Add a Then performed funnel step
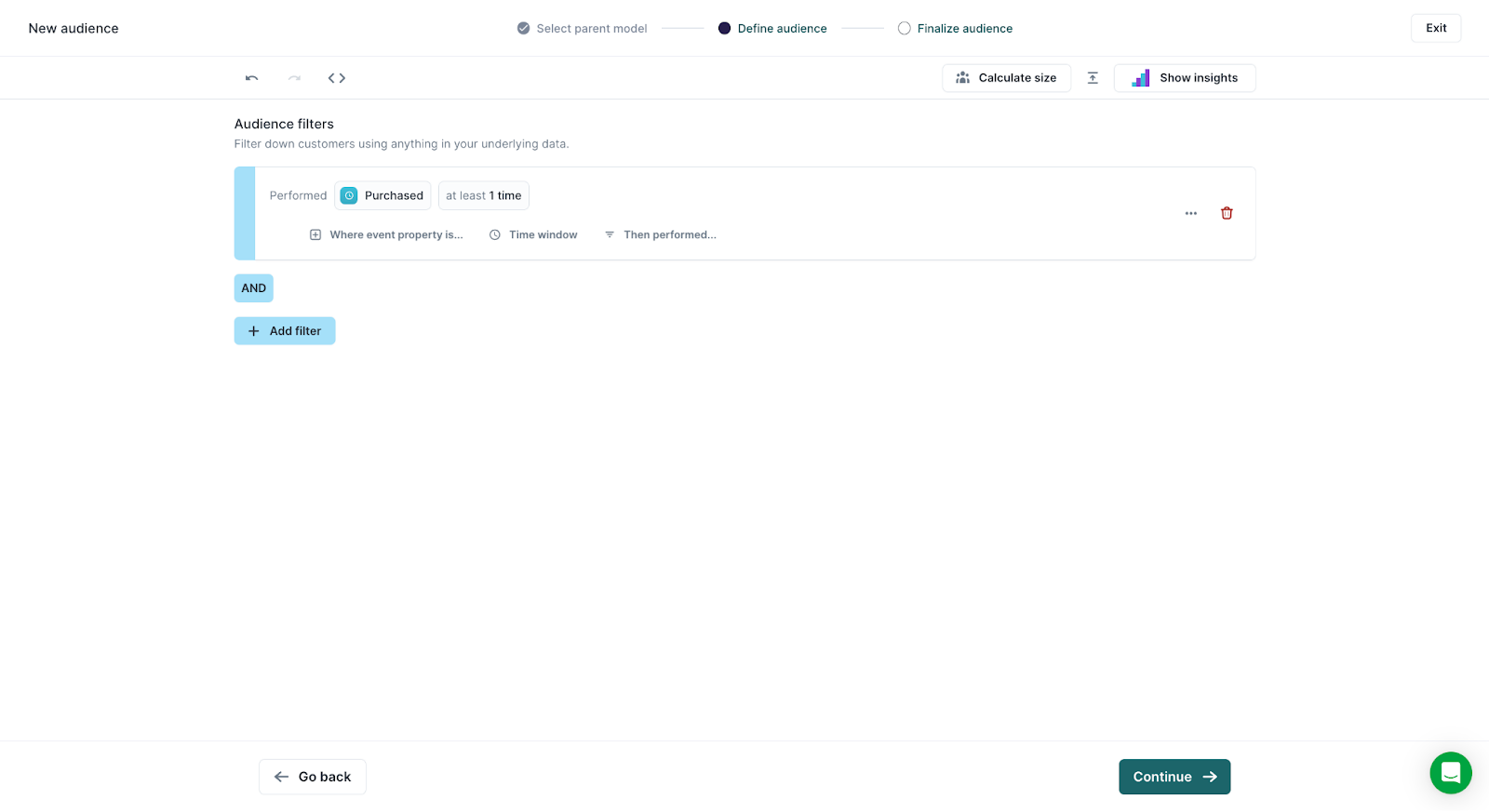This screenshot has height=812, width=1489. (x=660, y=234)
